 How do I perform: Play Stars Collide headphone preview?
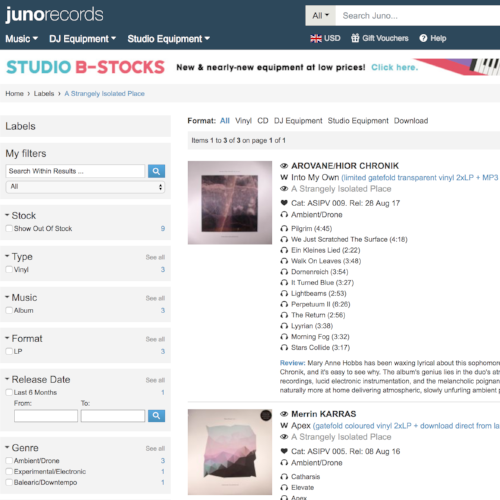click(x=284, y=348)
